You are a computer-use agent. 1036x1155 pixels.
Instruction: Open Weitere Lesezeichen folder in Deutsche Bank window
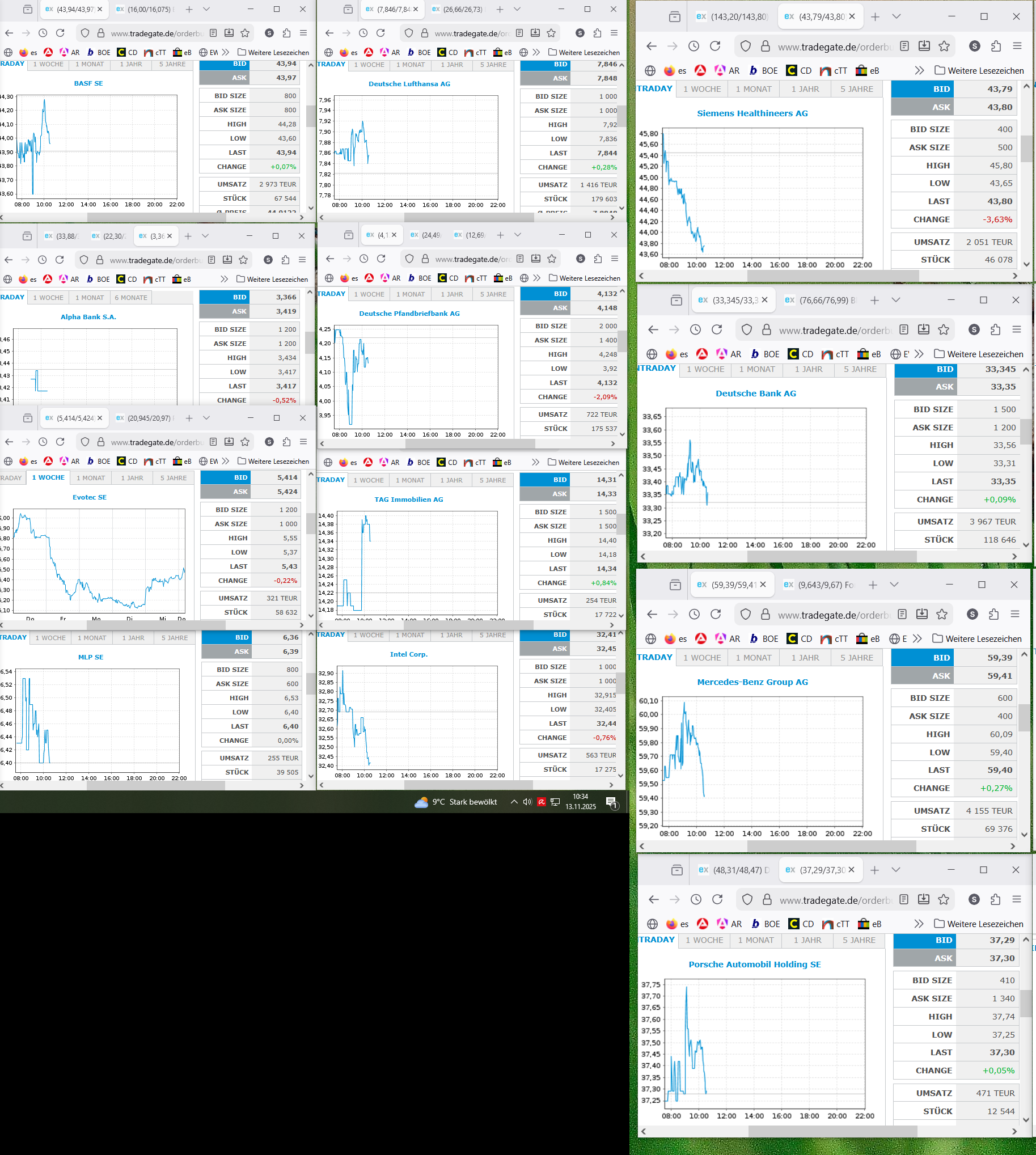pyautogui.click(x=979, y=354)
